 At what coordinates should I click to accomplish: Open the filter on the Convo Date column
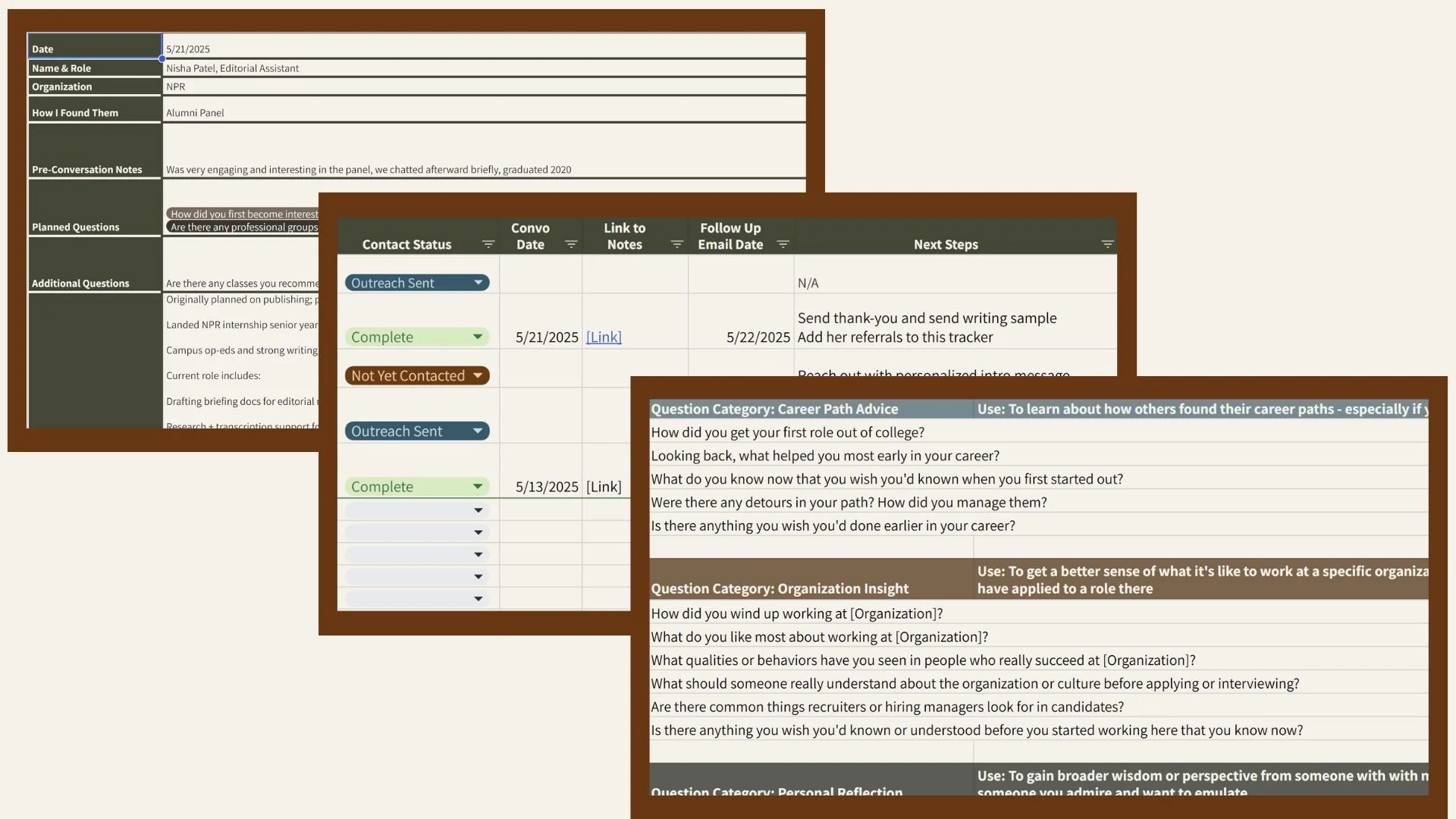click(573, 244)
